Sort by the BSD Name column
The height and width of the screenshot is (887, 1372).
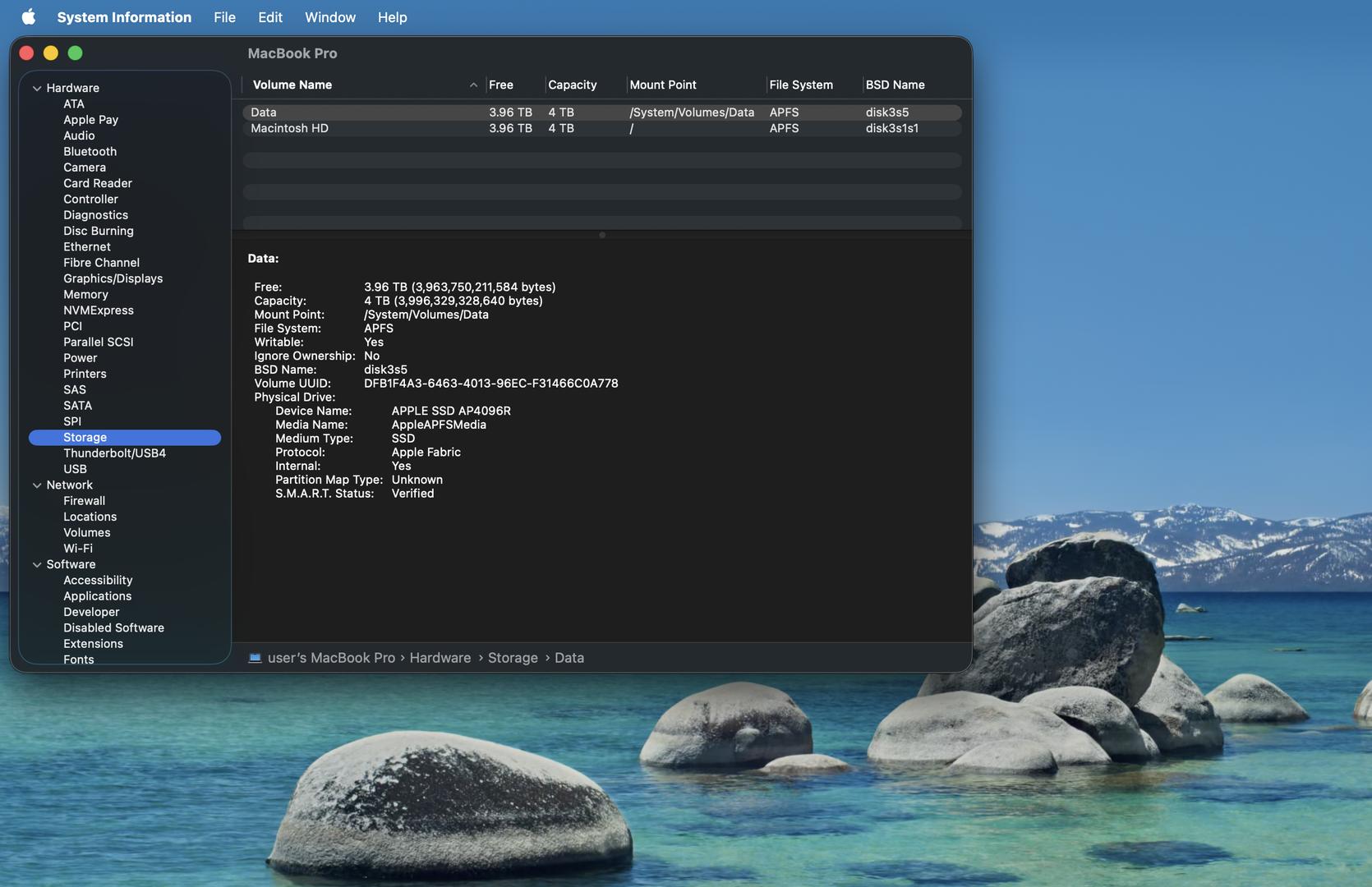[895, 85]
